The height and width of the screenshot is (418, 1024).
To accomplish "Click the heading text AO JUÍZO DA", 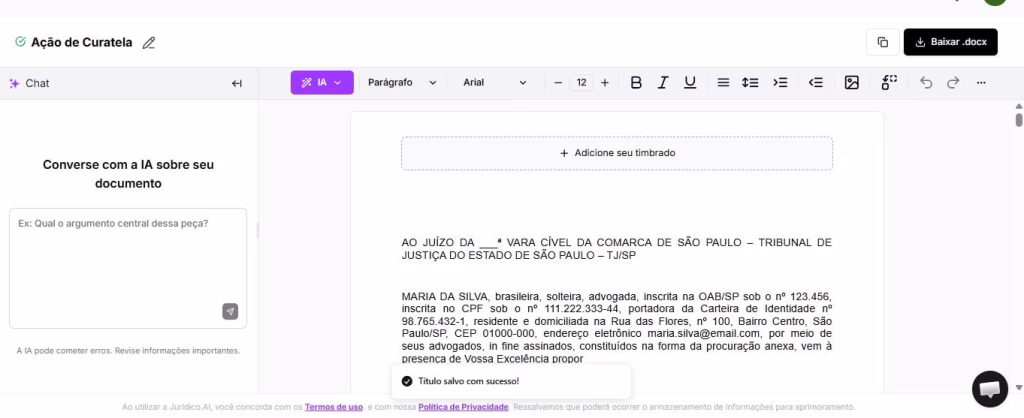I will [438, 243].
